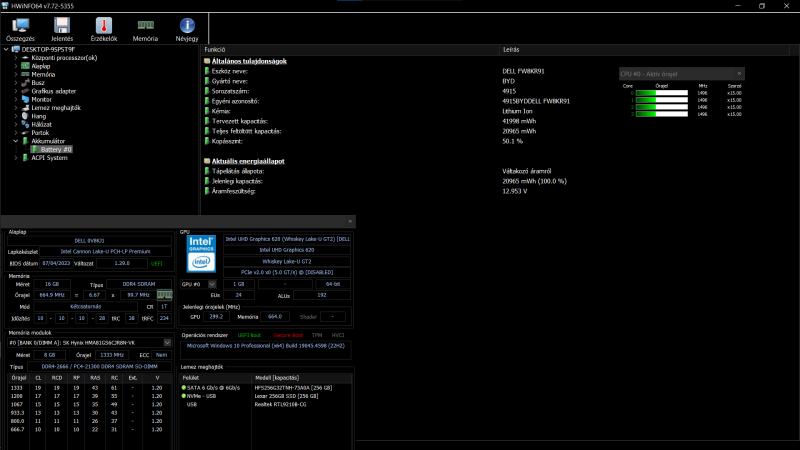Click the Intel UHD Graphics 620 name field

coord(287,250)
